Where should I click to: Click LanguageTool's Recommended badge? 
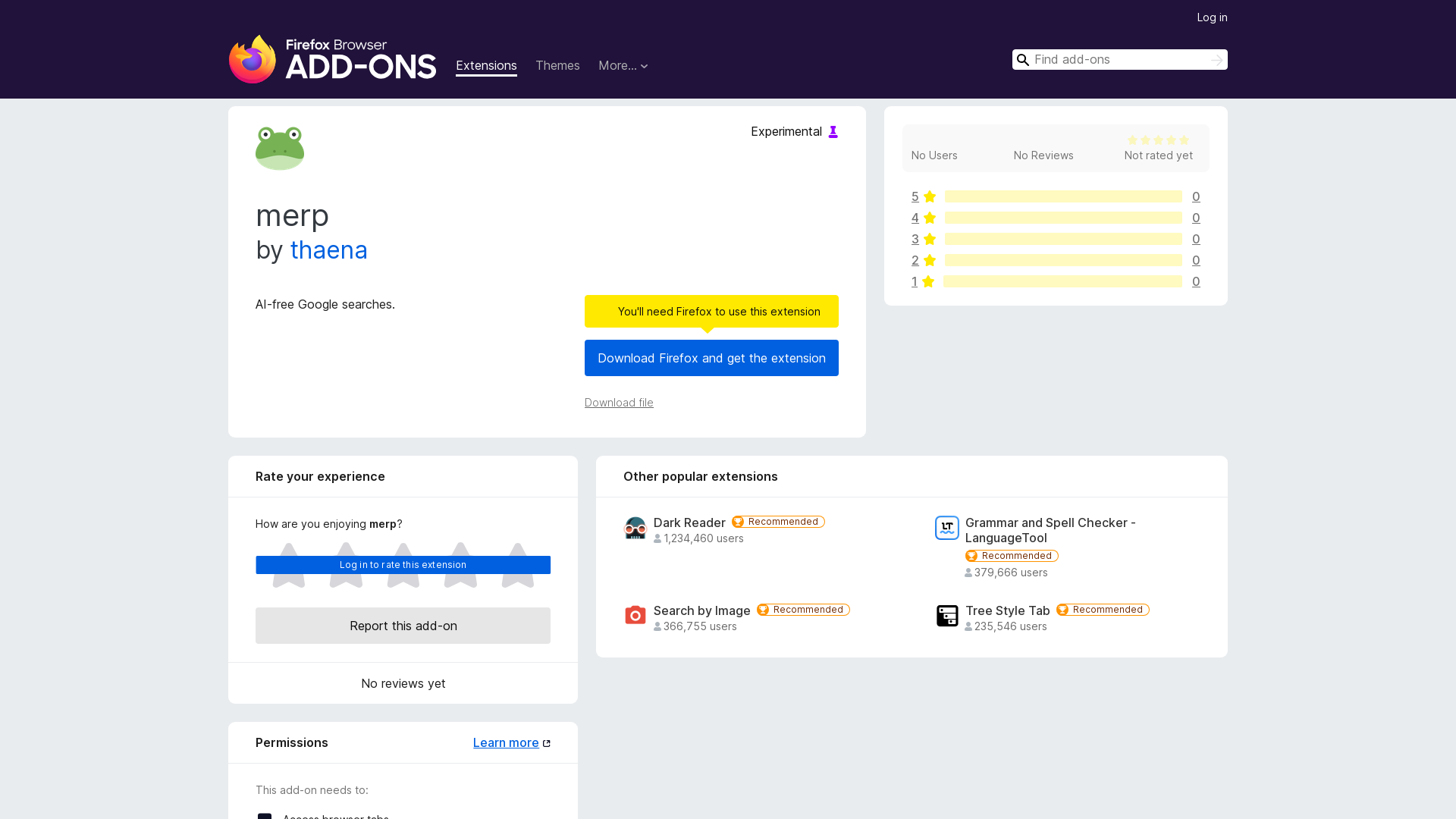[x=1012, y=556]
